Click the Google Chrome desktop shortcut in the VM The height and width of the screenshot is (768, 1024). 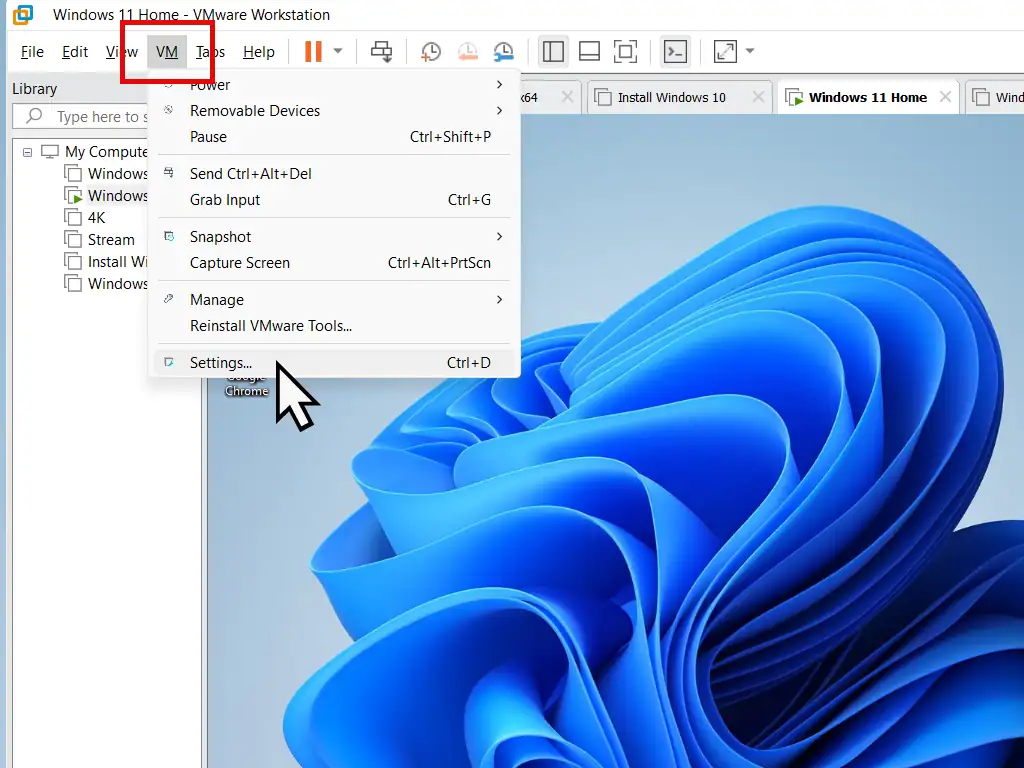pyautogui.click(x=246, y=387)
